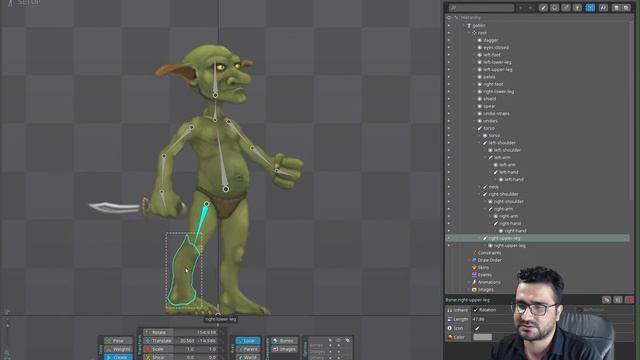Click the left-arm bone icon
Screen dimensions: 640x360
click(x=491, y=158)
